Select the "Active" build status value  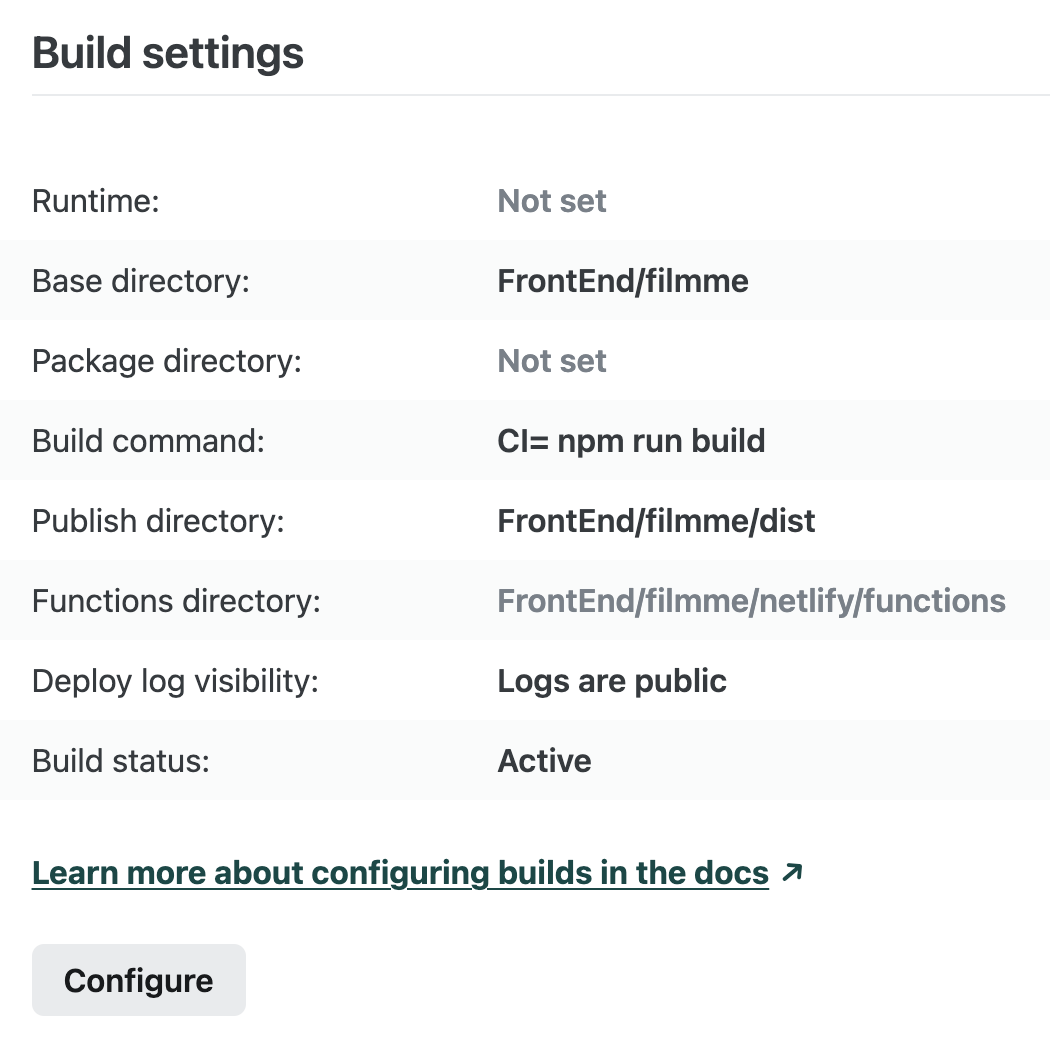click(544, 761)
